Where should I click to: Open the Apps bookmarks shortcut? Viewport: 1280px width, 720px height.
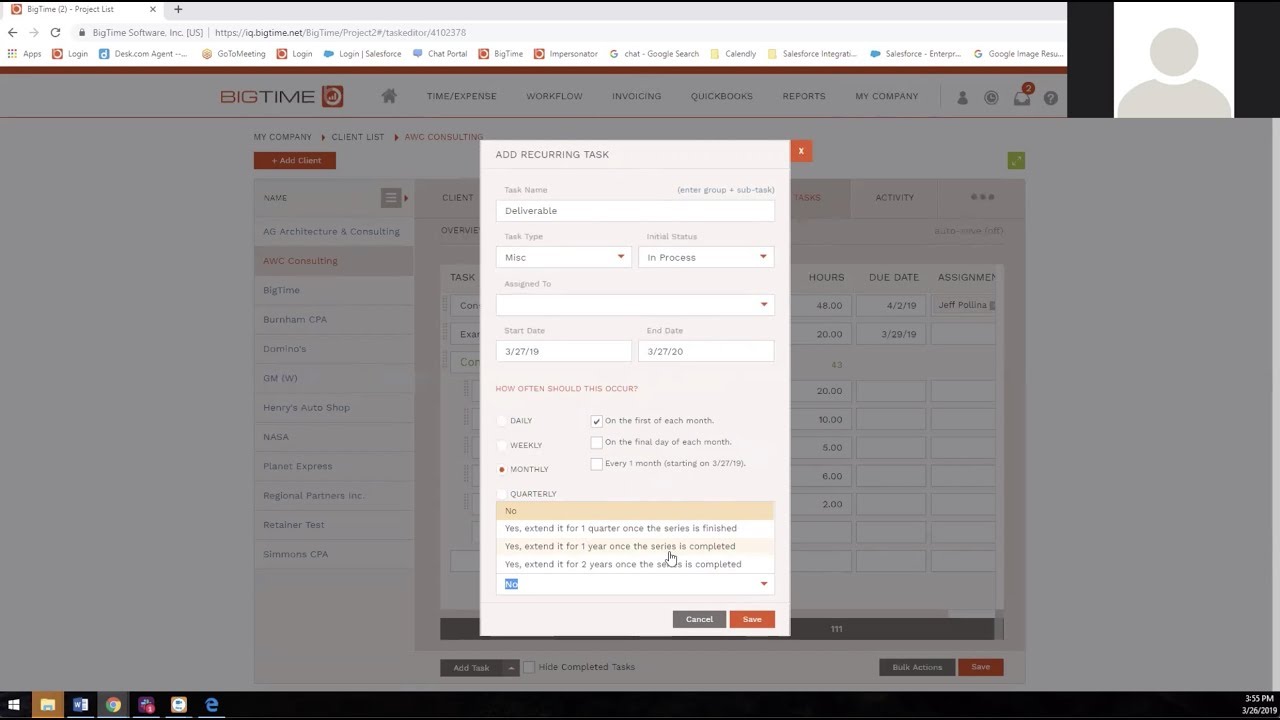pos(25,54)
